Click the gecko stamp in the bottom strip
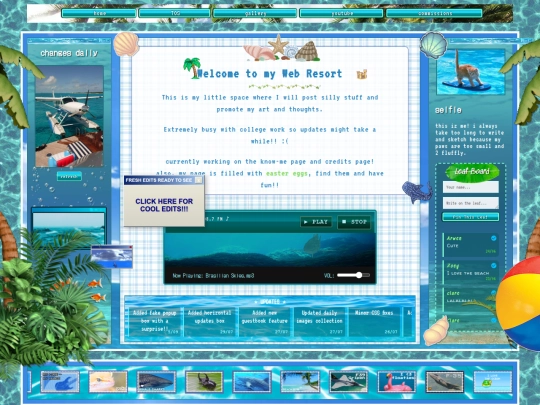The image size is (540, 405). coord(108,382)
